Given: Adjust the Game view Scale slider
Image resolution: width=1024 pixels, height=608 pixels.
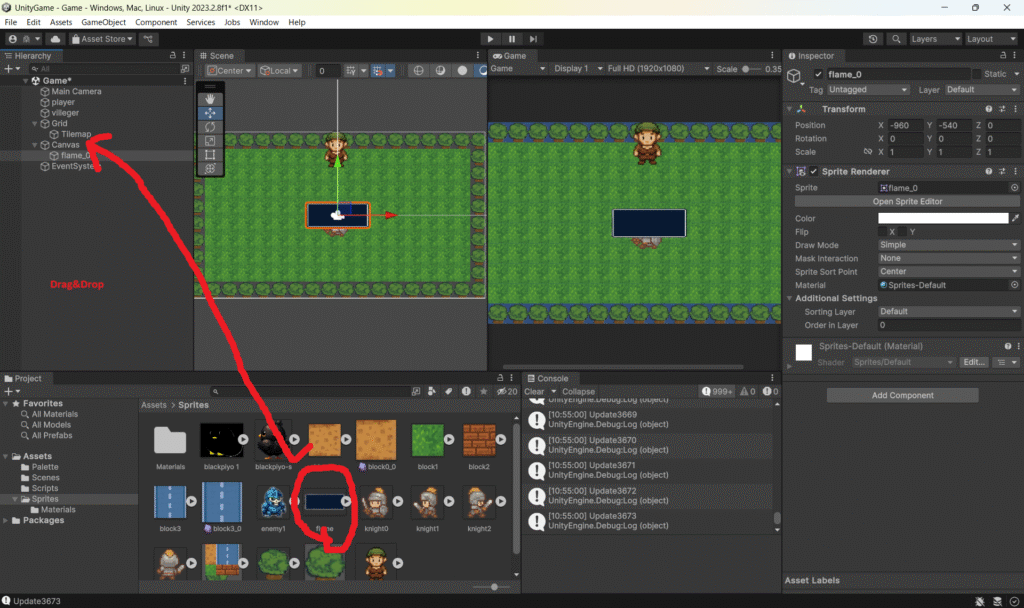Looking at the screenshot, I should coord(751,69).
